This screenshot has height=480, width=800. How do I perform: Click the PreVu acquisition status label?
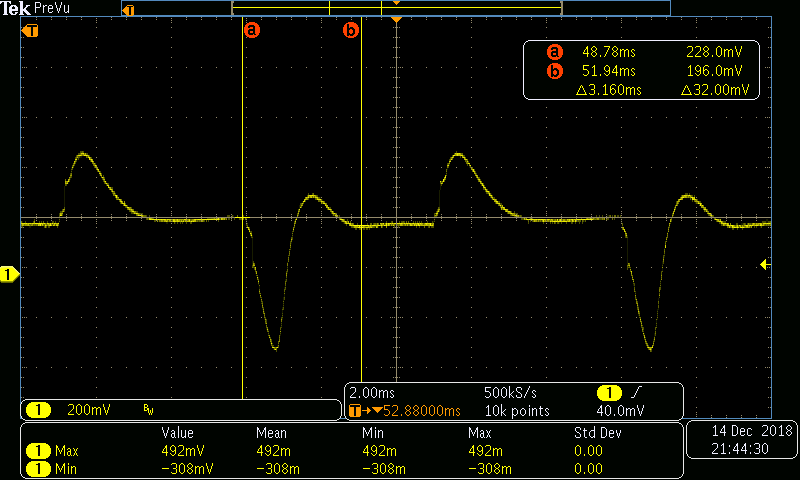point(50,7)
